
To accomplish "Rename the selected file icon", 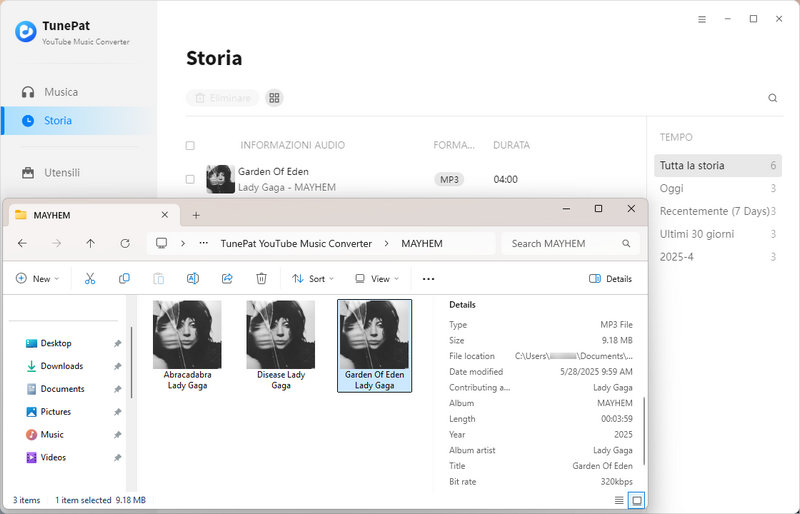I will (193, 279).
